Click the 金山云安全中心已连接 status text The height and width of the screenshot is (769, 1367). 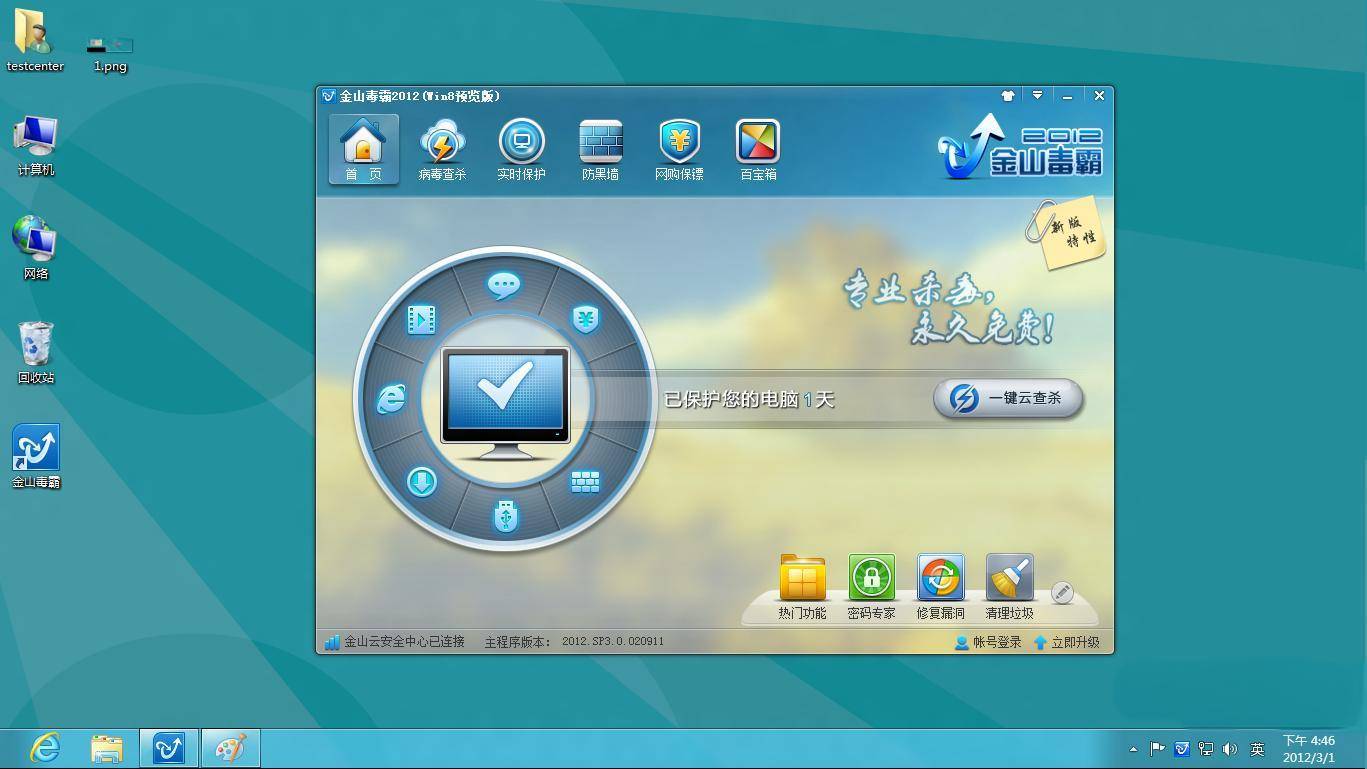click(404, 641)
